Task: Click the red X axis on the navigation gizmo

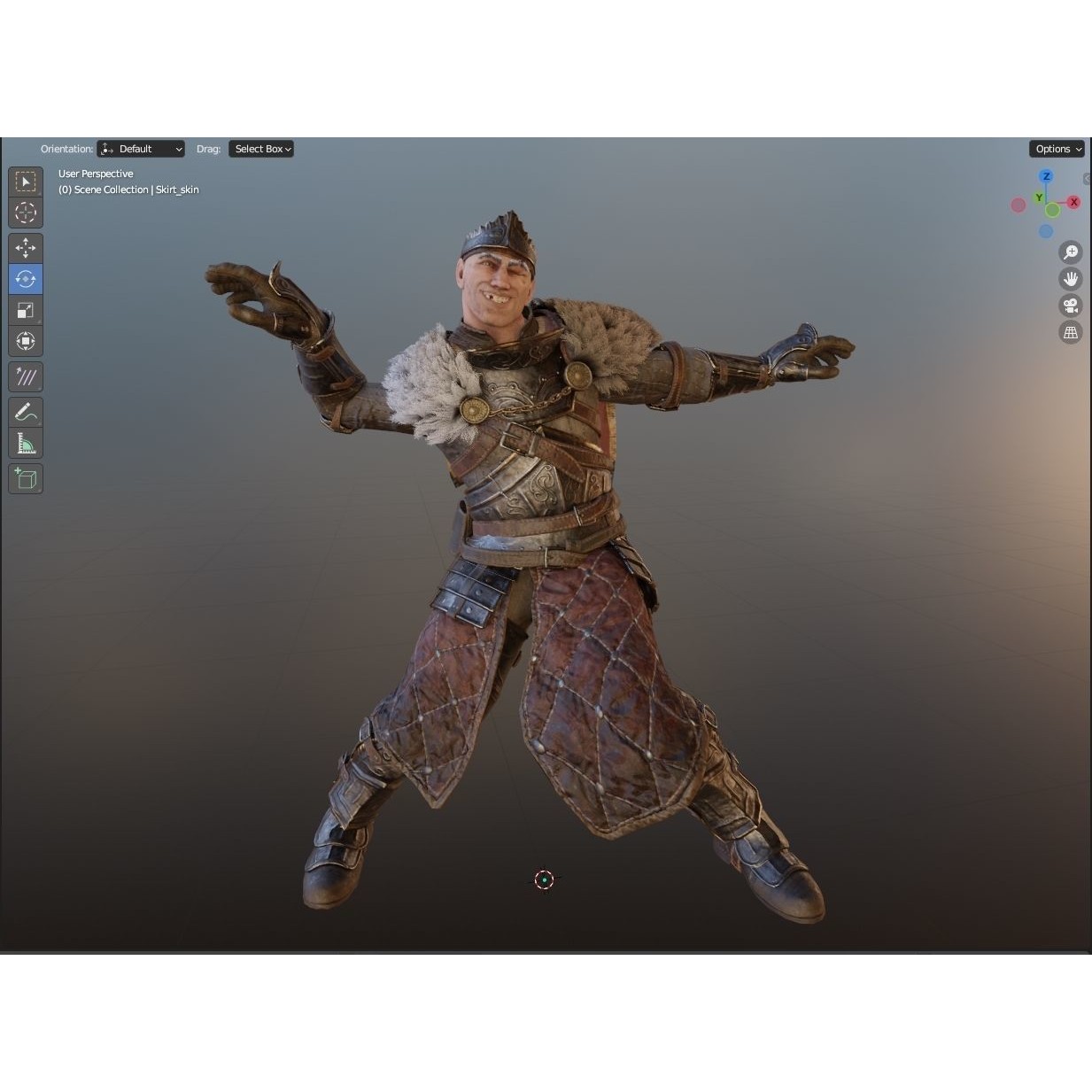Action: pyautogui.click(x=1073, y=202)
